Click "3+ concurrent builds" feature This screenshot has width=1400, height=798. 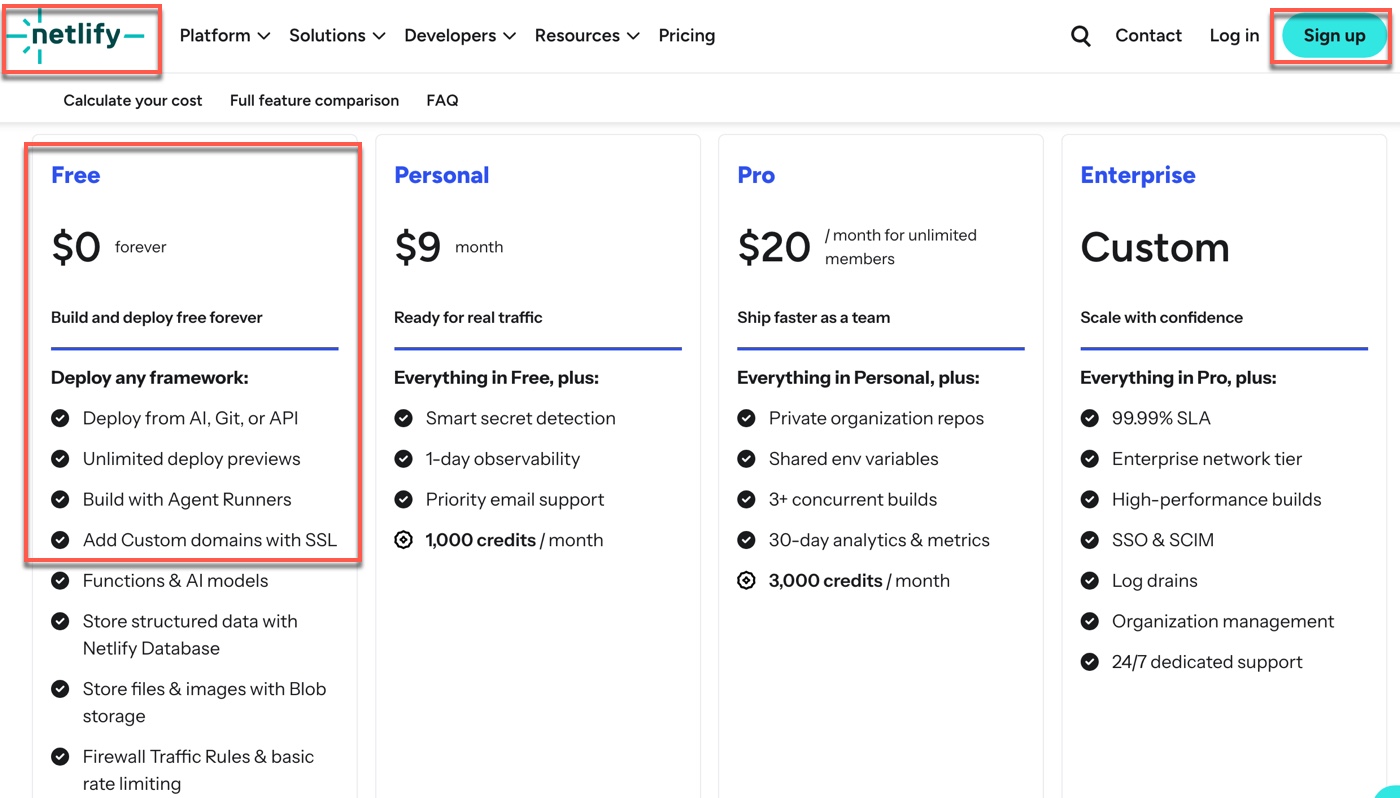point(853,500)
